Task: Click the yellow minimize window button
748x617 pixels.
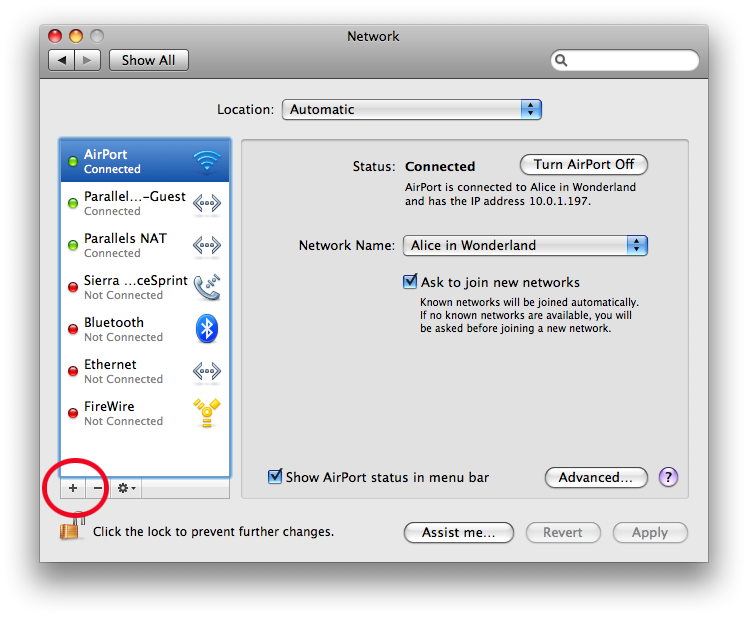Action: 76,36
